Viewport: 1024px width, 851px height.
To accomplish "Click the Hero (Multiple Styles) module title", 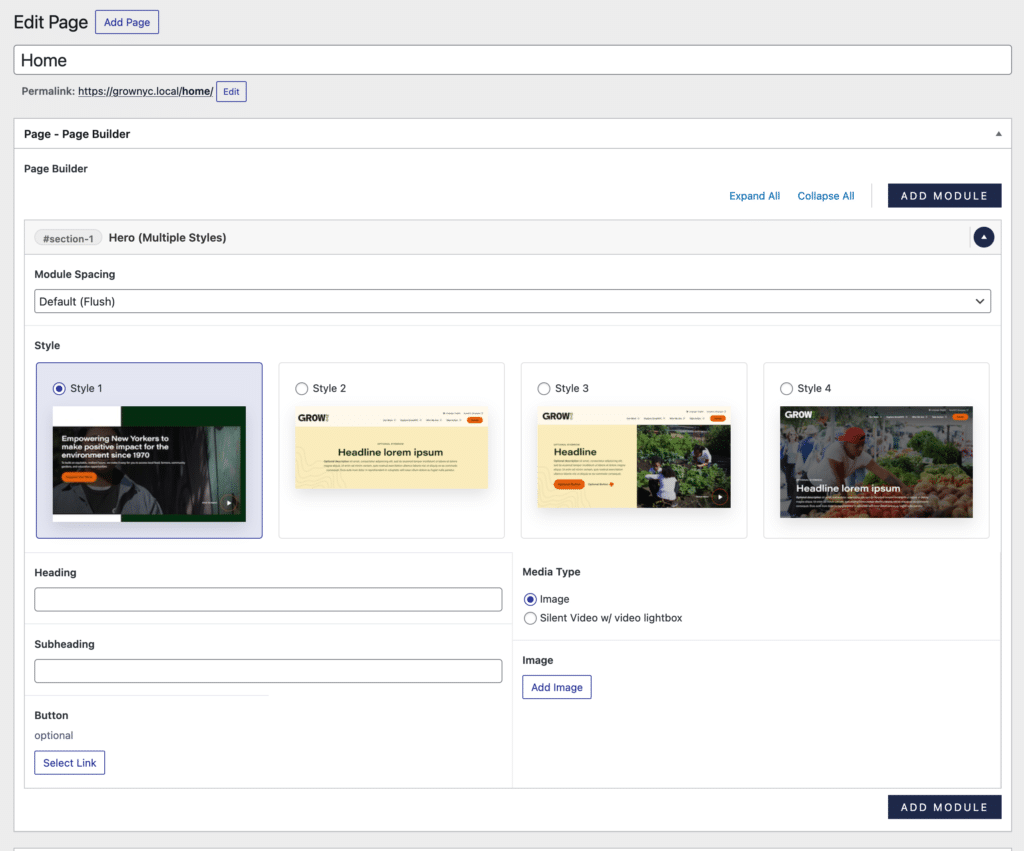I will (x=167, y=238).
